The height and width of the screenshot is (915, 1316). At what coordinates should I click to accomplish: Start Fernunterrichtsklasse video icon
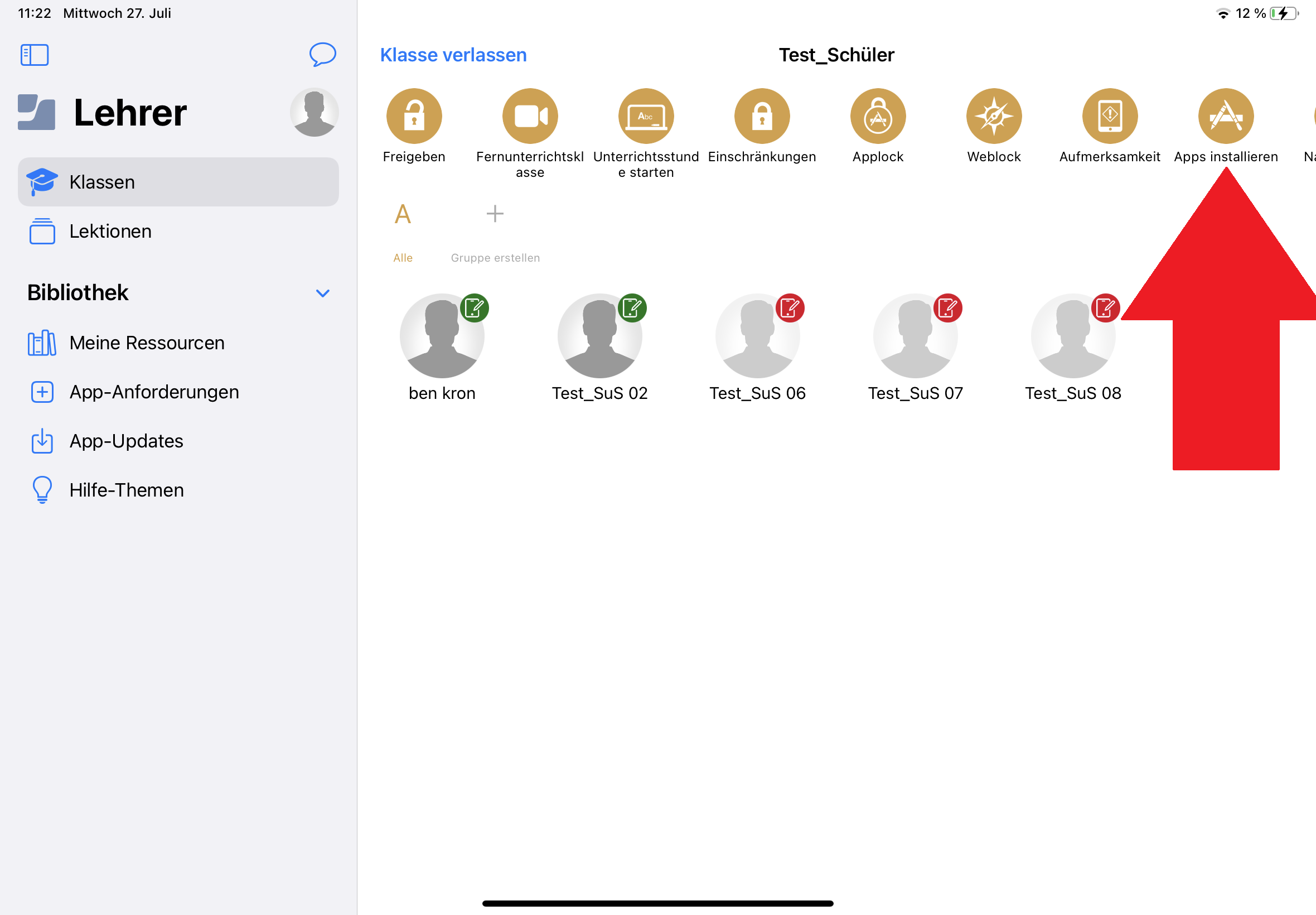click(x=530, y=116)
